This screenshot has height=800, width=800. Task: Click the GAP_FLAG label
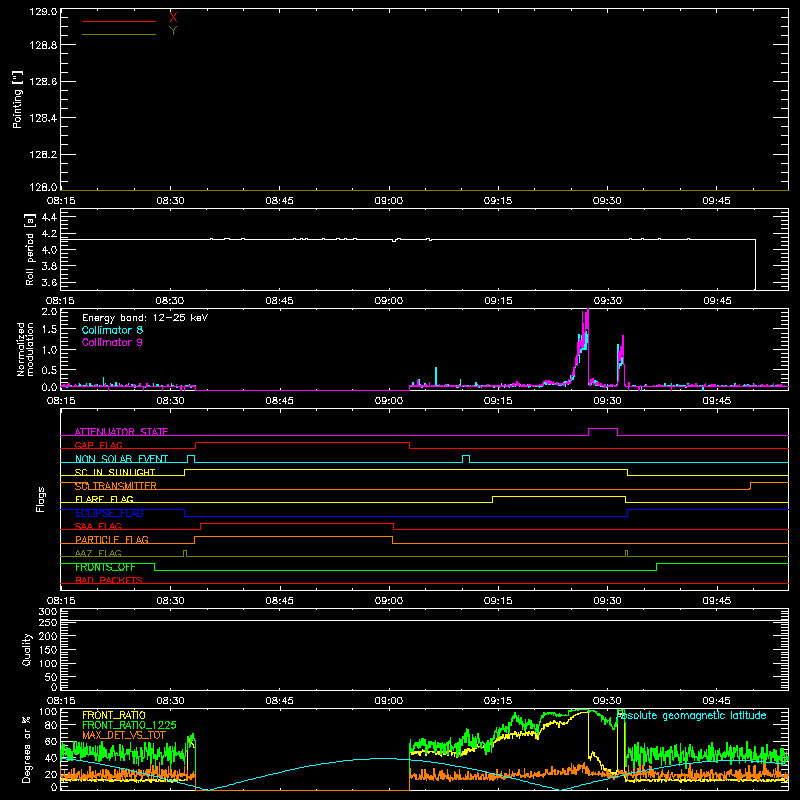(x=98, y=445)
